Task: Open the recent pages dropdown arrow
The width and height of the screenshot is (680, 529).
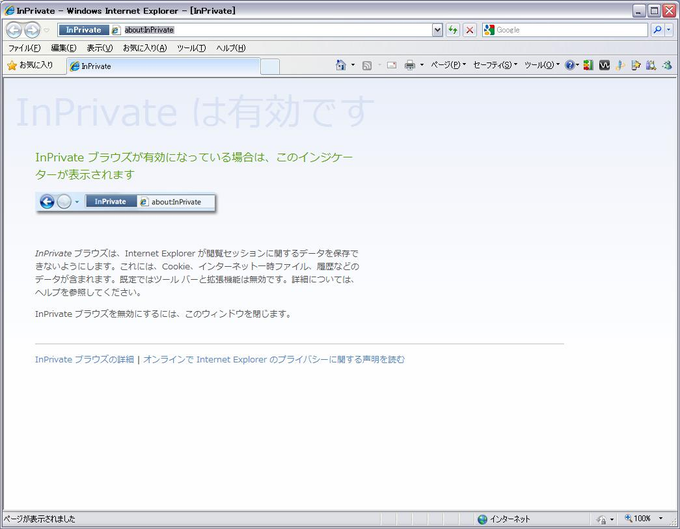Action: tap(46, 30)
